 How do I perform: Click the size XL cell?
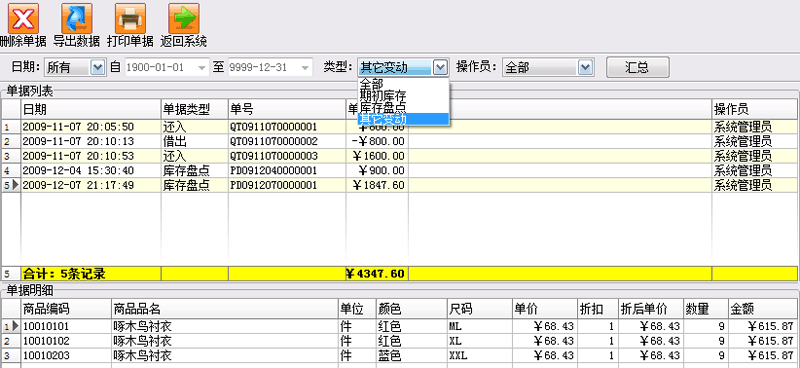tap(480, 341)
